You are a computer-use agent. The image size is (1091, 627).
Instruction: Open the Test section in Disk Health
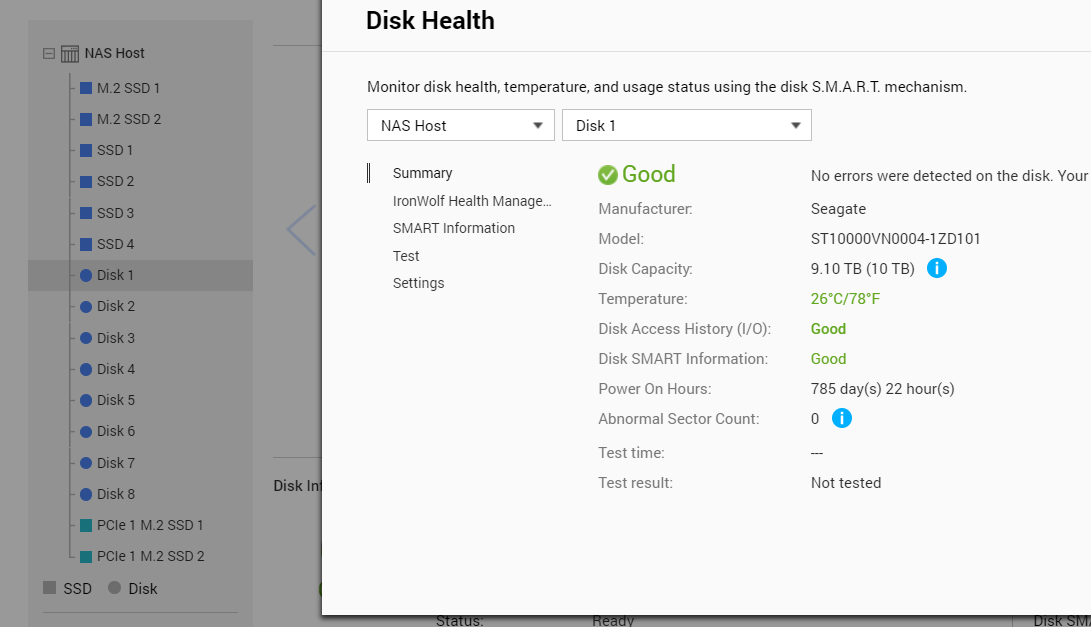(406, 256)
